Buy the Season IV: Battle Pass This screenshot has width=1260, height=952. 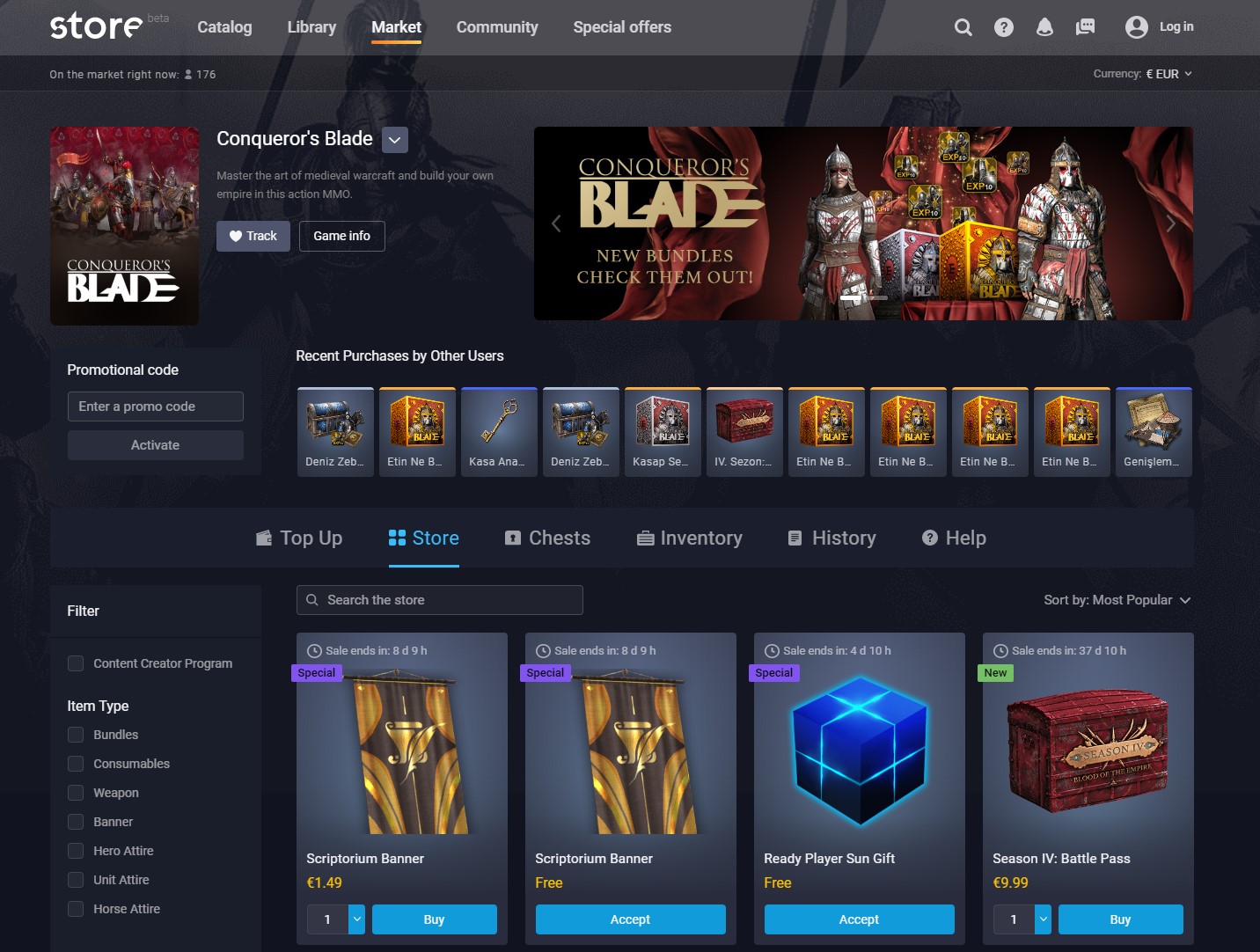point(1121,919)
